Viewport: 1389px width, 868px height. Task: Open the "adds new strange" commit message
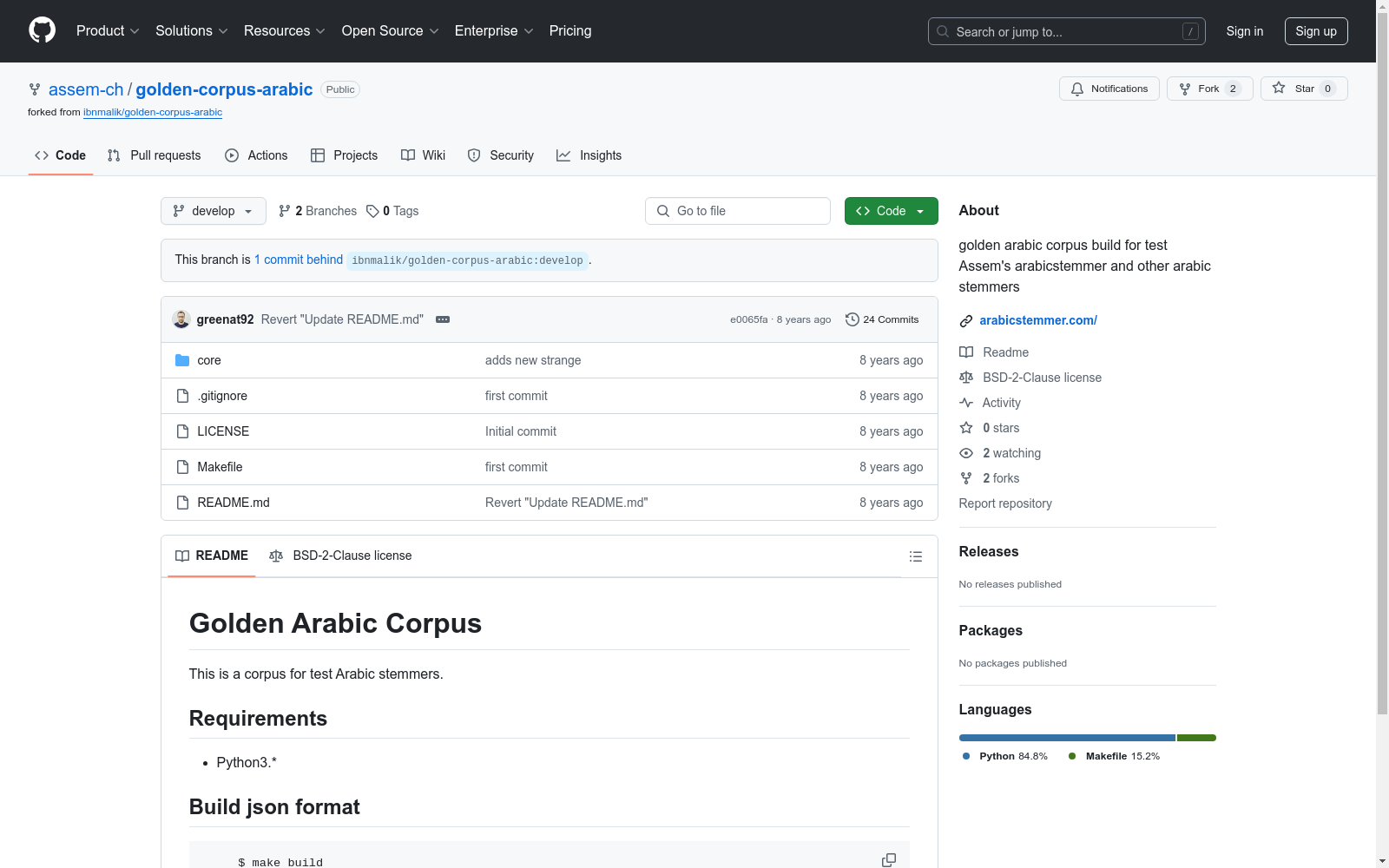[x=533, y=360]
